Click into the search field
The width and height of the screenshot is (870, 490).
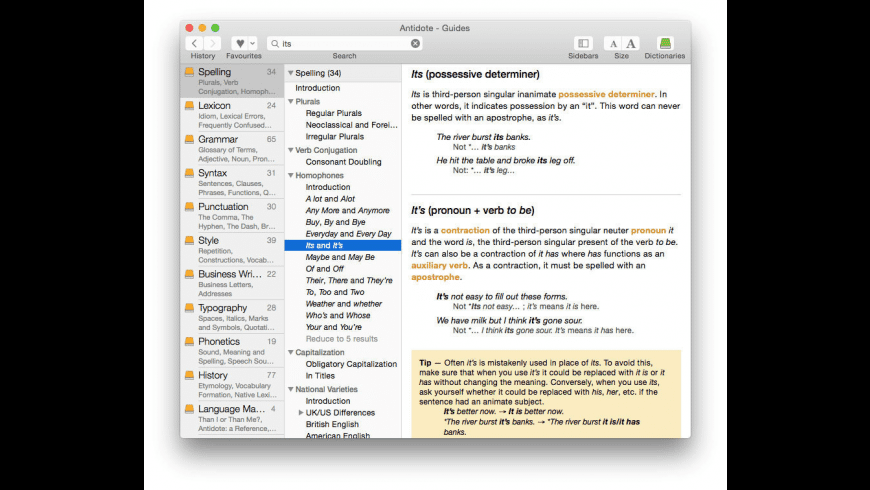[344, 43]
